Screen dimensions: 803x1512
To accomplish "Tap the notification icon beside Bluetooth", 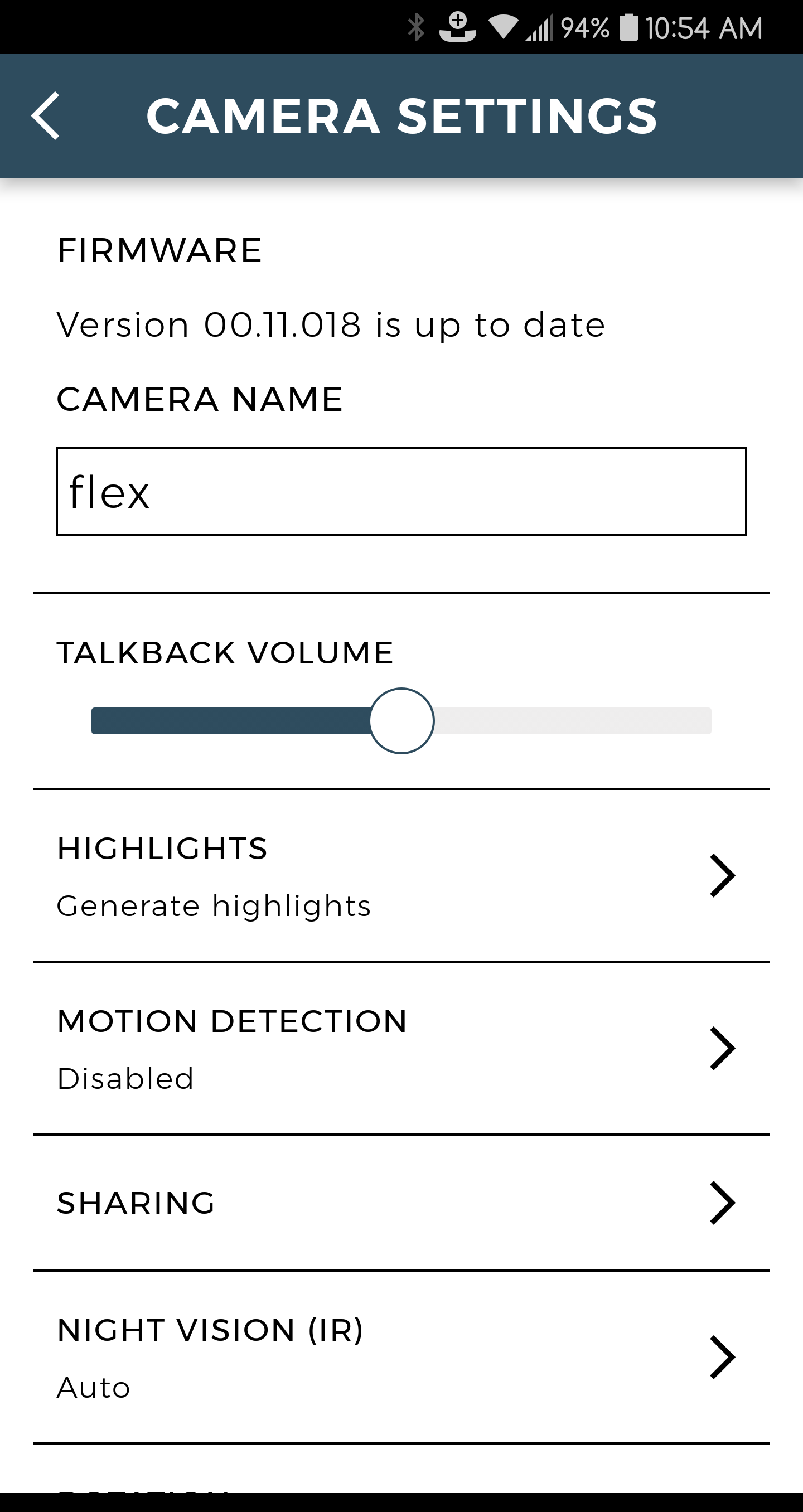I will 457,27.
